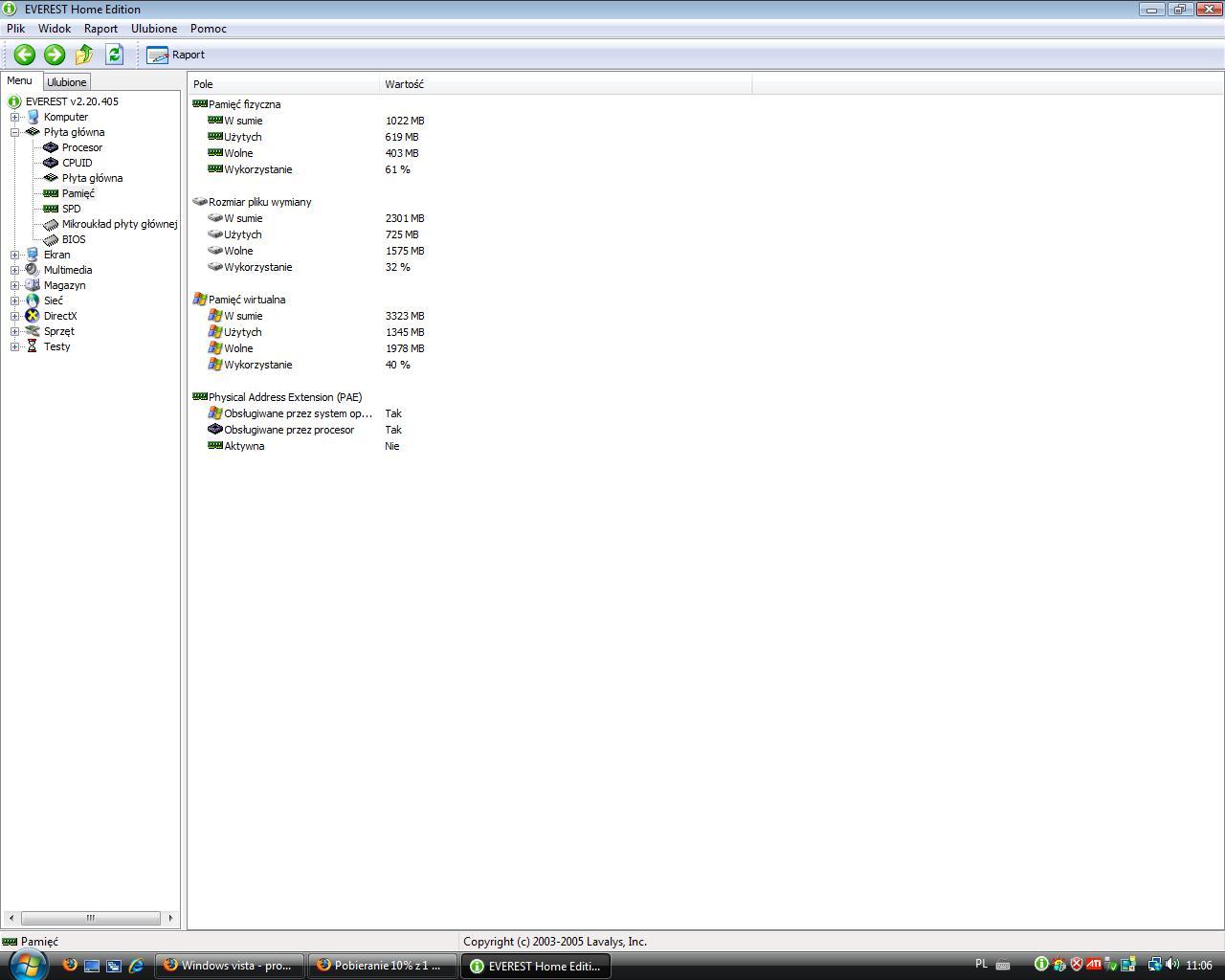Select the 2301 MB swap total value
Image resolution: width=1225 pixels, height=980 pixels.
[x=405, y=218]
